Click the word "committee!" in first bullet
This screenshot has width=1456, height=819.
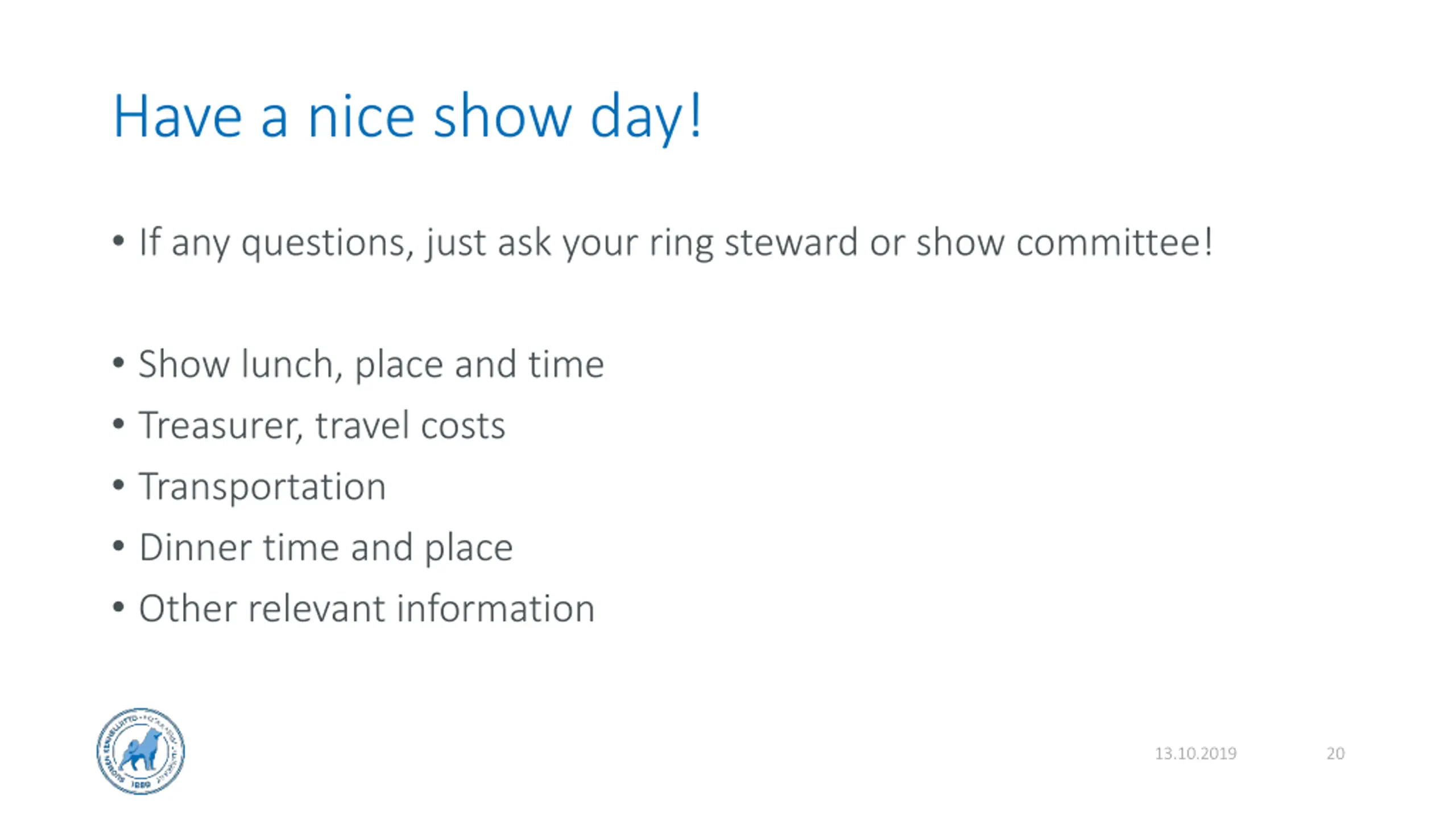(x=1115, y=242)
